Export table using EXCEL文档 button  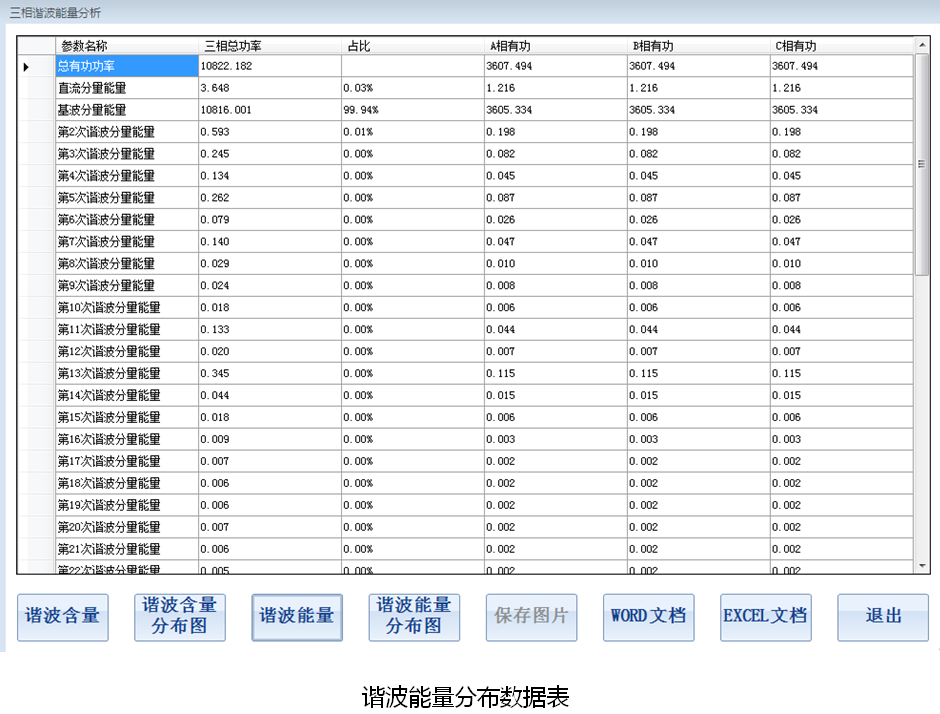(765, 617)
